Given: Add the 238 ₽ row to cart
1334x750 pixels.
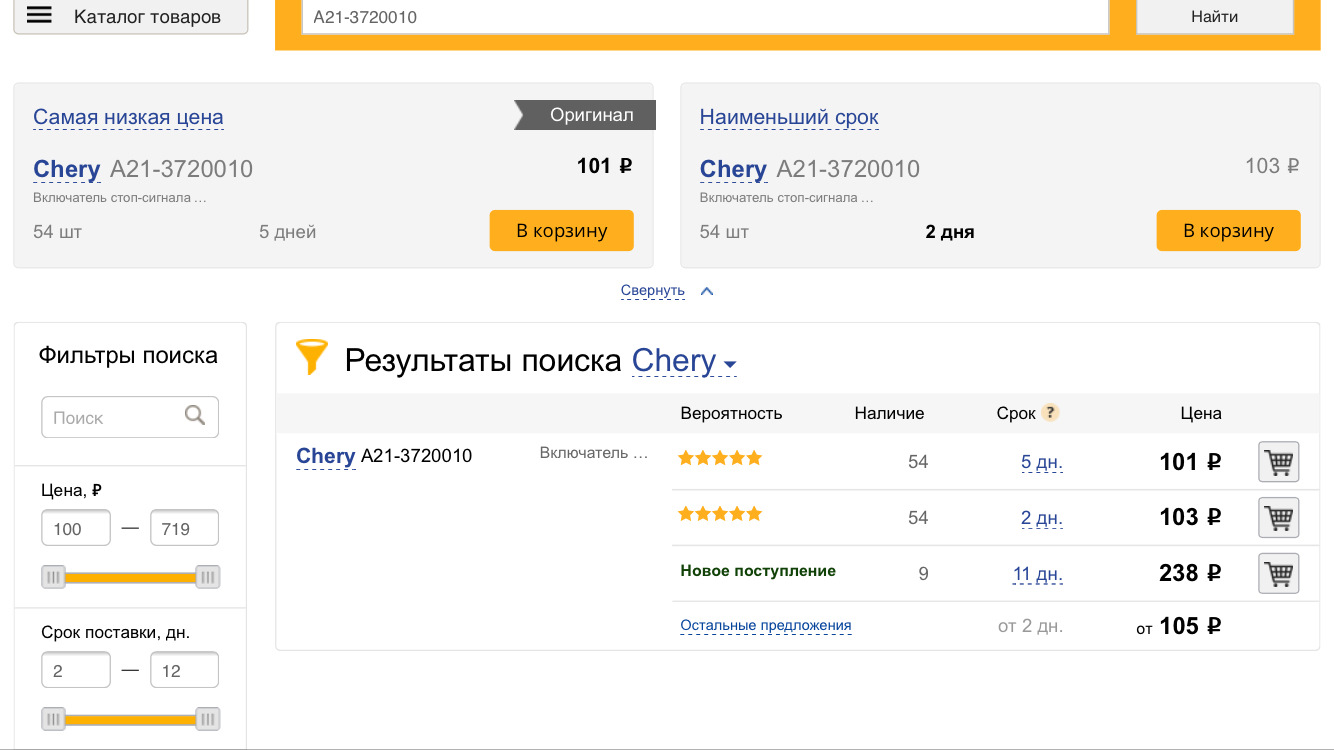Looking at the screenshot, I should coord(1279,574).
